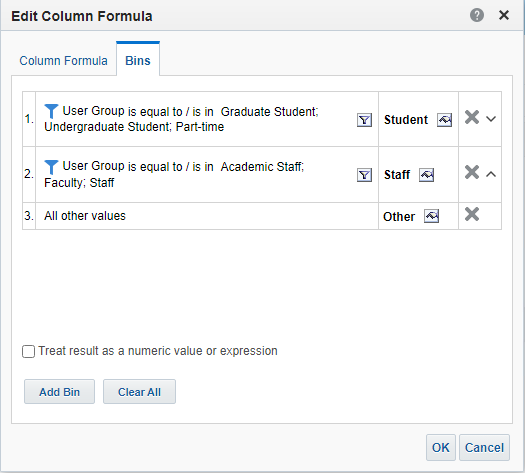Confirm with the OK button
Viewport: 525px width, 473px height.
pyautogui.click(x=441, y=448)
